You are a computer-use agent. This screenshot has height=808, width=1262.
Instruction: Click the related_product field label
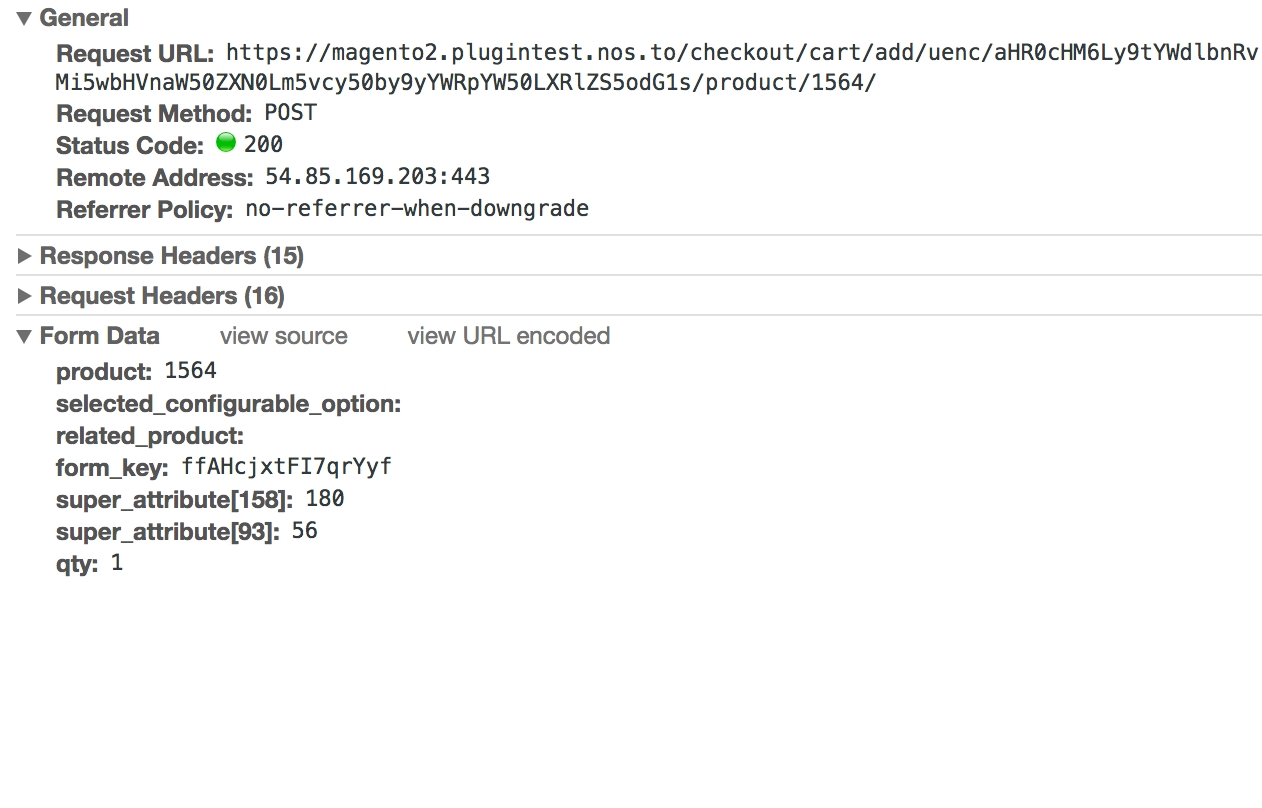coord(149,436)
